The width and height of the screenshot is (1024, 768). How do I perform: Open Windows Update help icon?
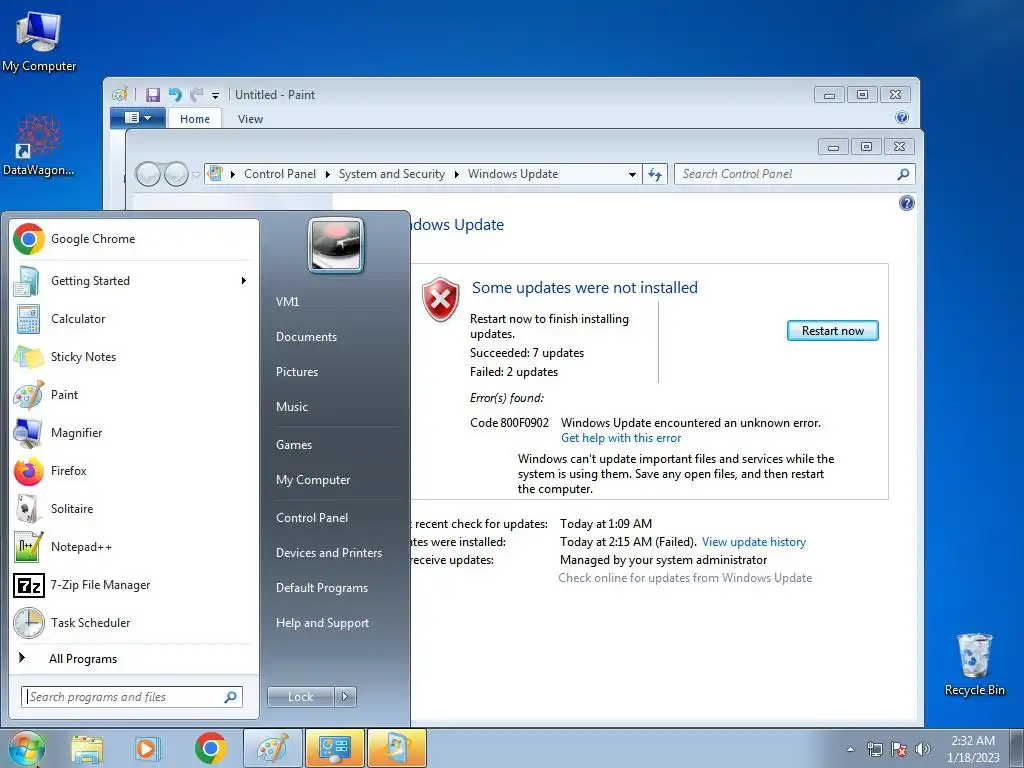click(906, 203)
